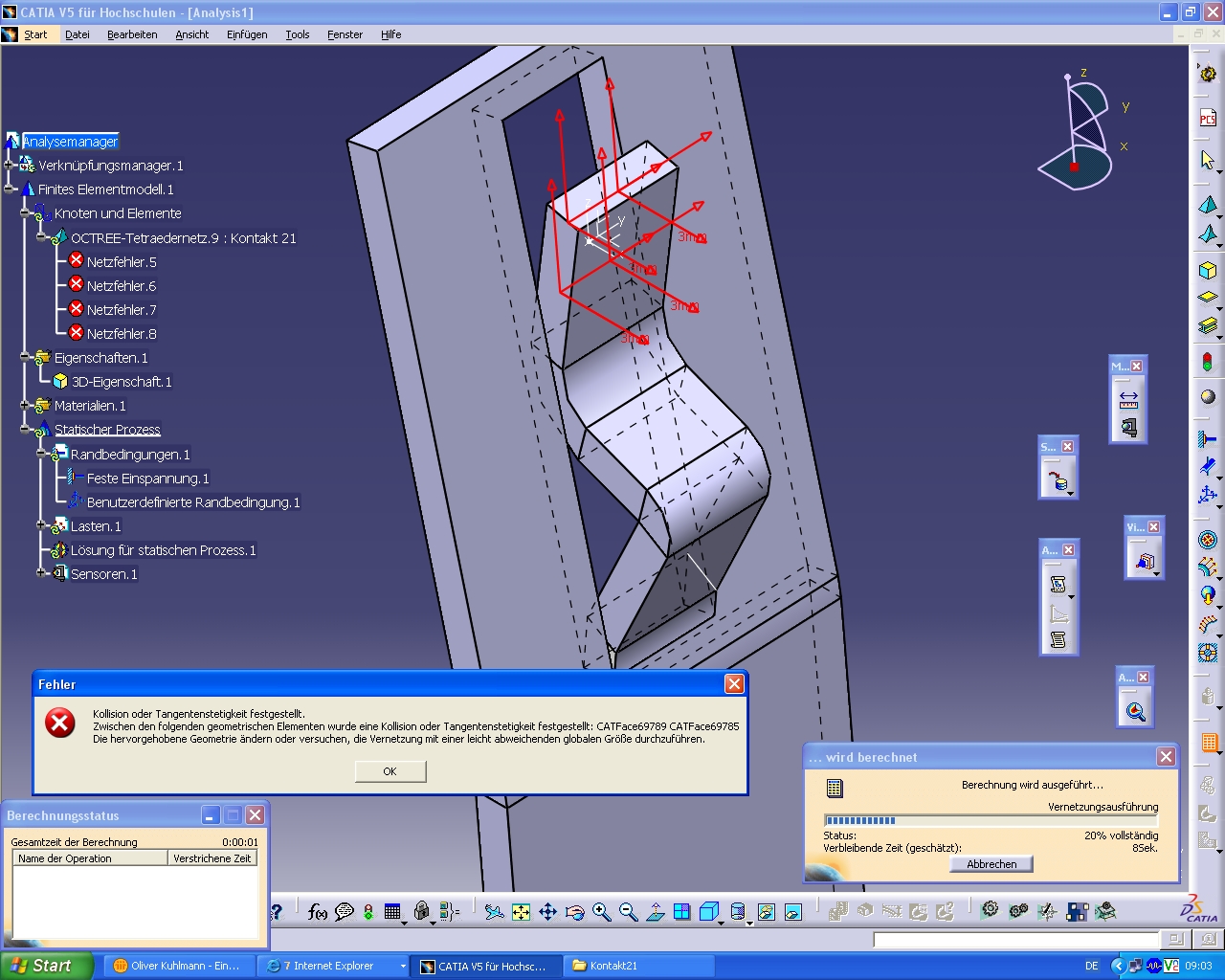Confirm the Fehler dialog with OK
This screenshot has width=1225, height=980.
coord(390,771)
